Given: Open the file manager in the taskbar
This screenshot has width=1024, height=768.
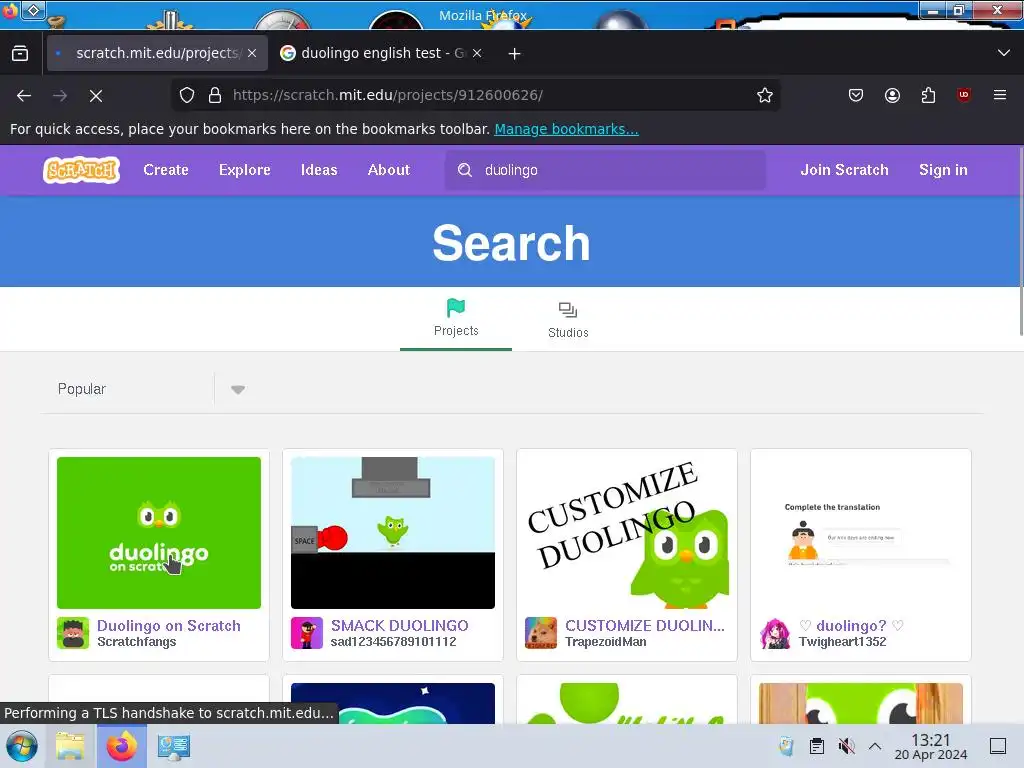Looking at the screenshot, I should [70, 746].
